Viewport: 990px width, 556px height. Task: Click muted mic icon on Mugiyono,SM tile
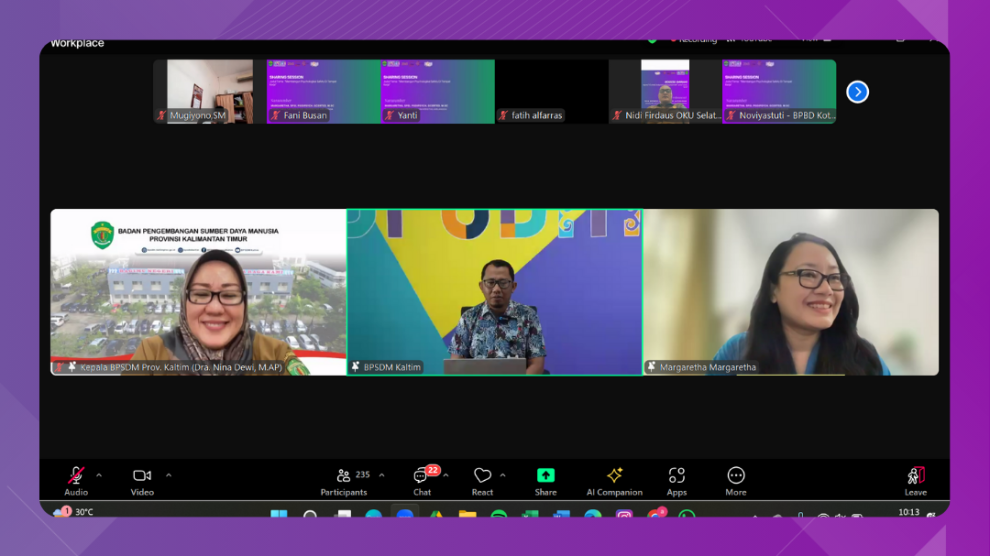[x=162, y=115]
